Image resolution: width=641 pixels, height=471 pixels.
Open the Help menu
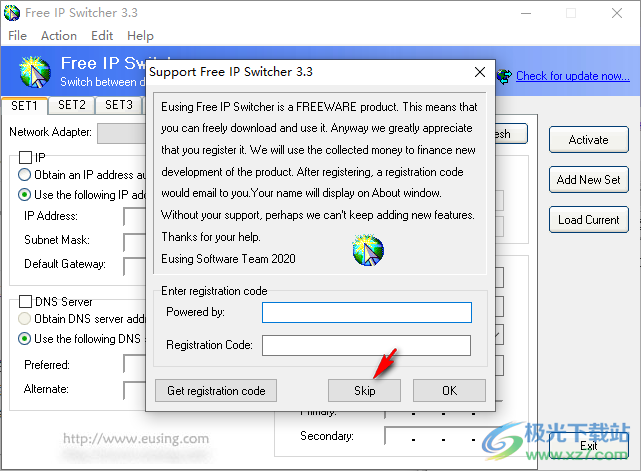pos(140,36)
